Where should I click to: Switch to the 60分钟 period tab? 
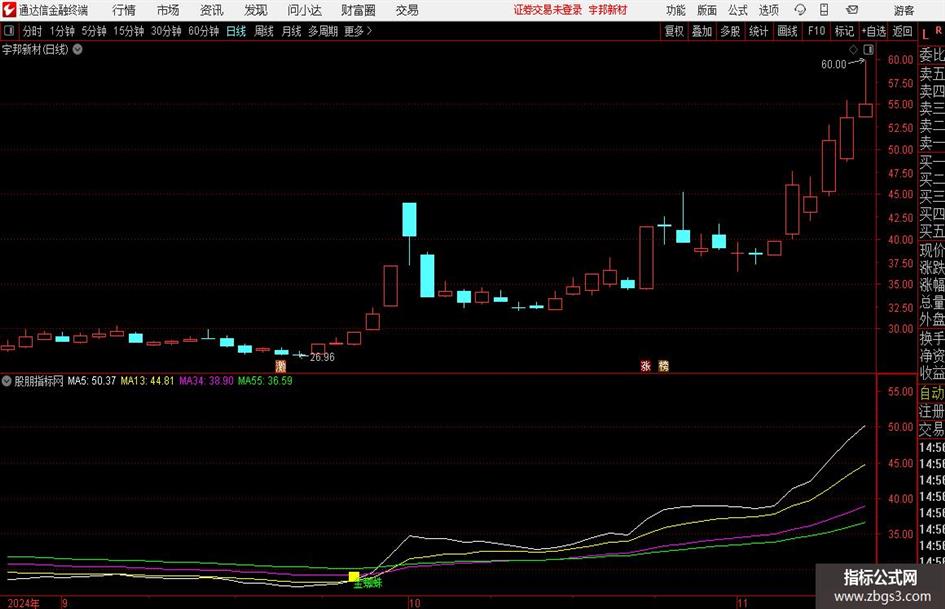204,31
